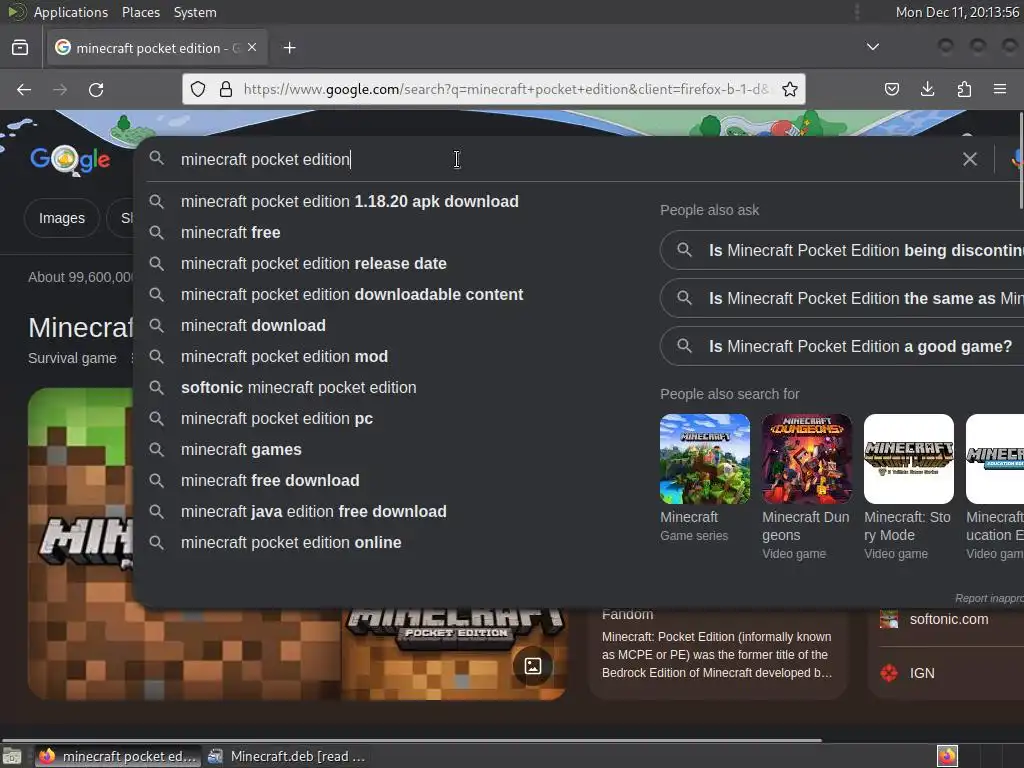Select suggestion 'softonic minecraft pocket edition'
1024x768 pixels.
pos(298,387)
